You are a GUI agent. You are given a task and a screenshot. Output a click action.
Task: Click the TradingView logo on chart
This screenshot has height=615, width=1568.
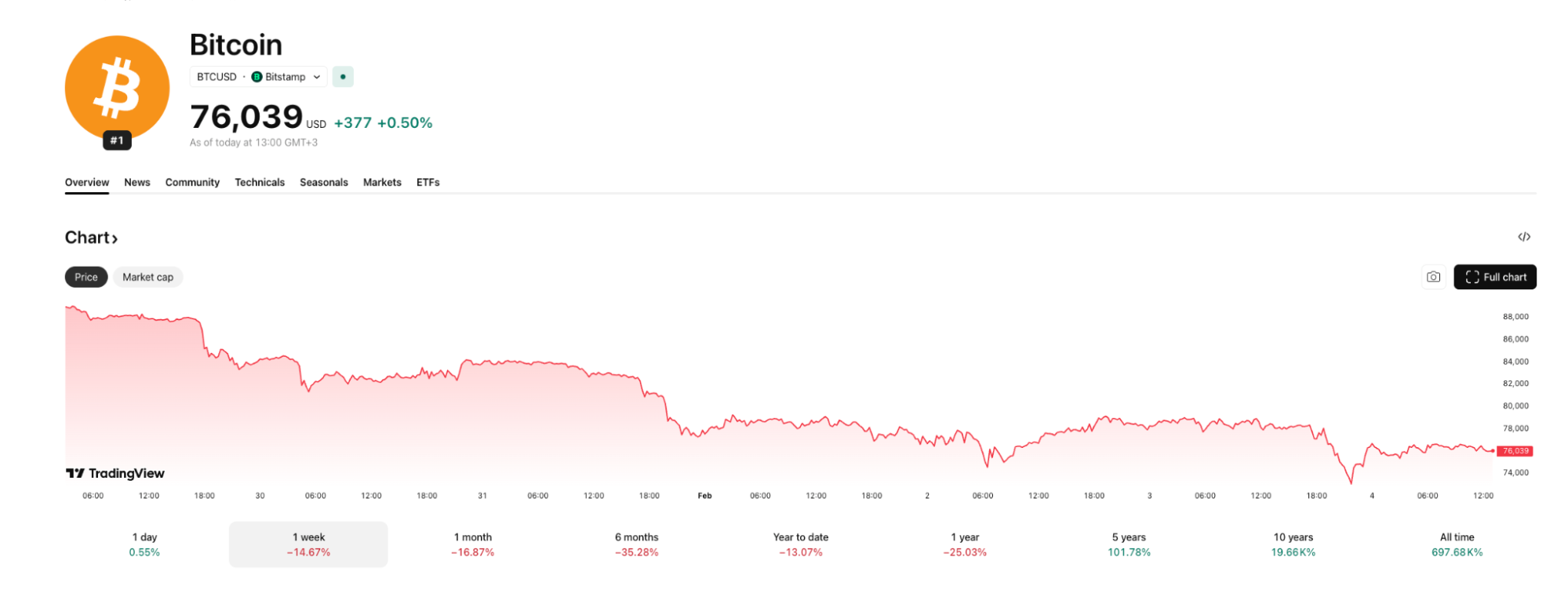(115, 473)
